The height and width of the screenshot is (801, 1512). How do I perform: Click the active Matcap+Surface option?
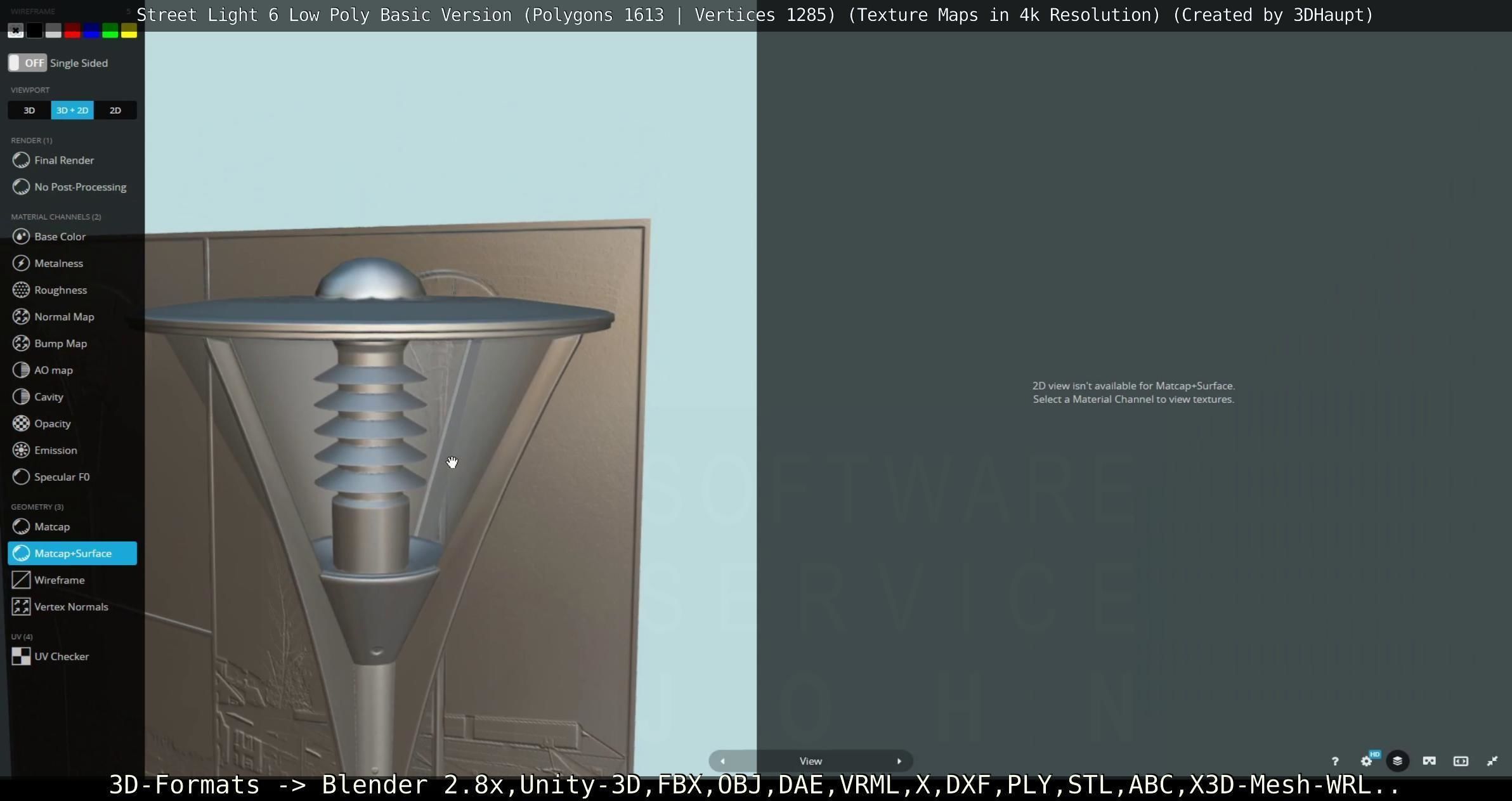72,553
